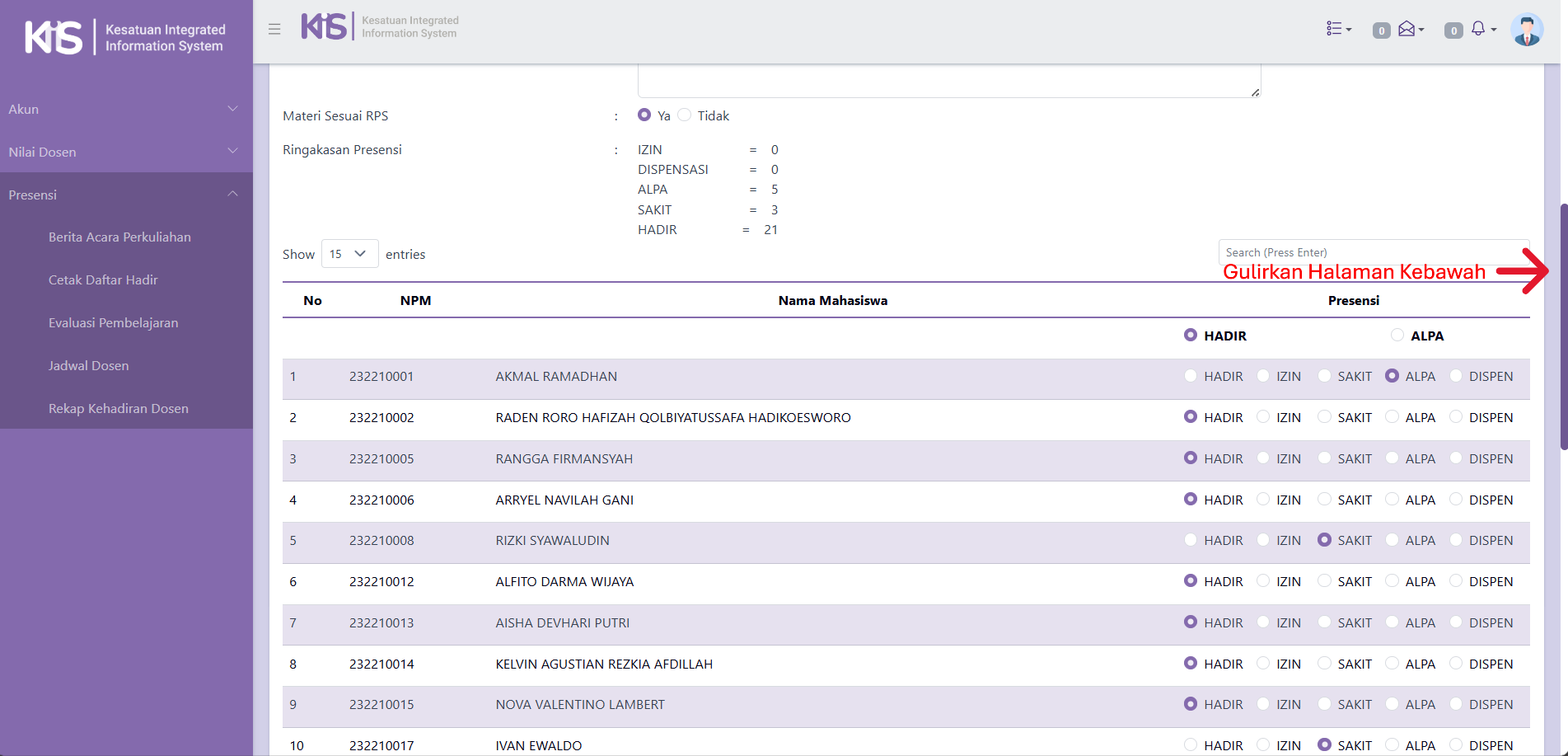Expand the Akun sidebar menu
Image resolution: width=1568 pixels, height=756 pixels.
[x=124, y=109]
